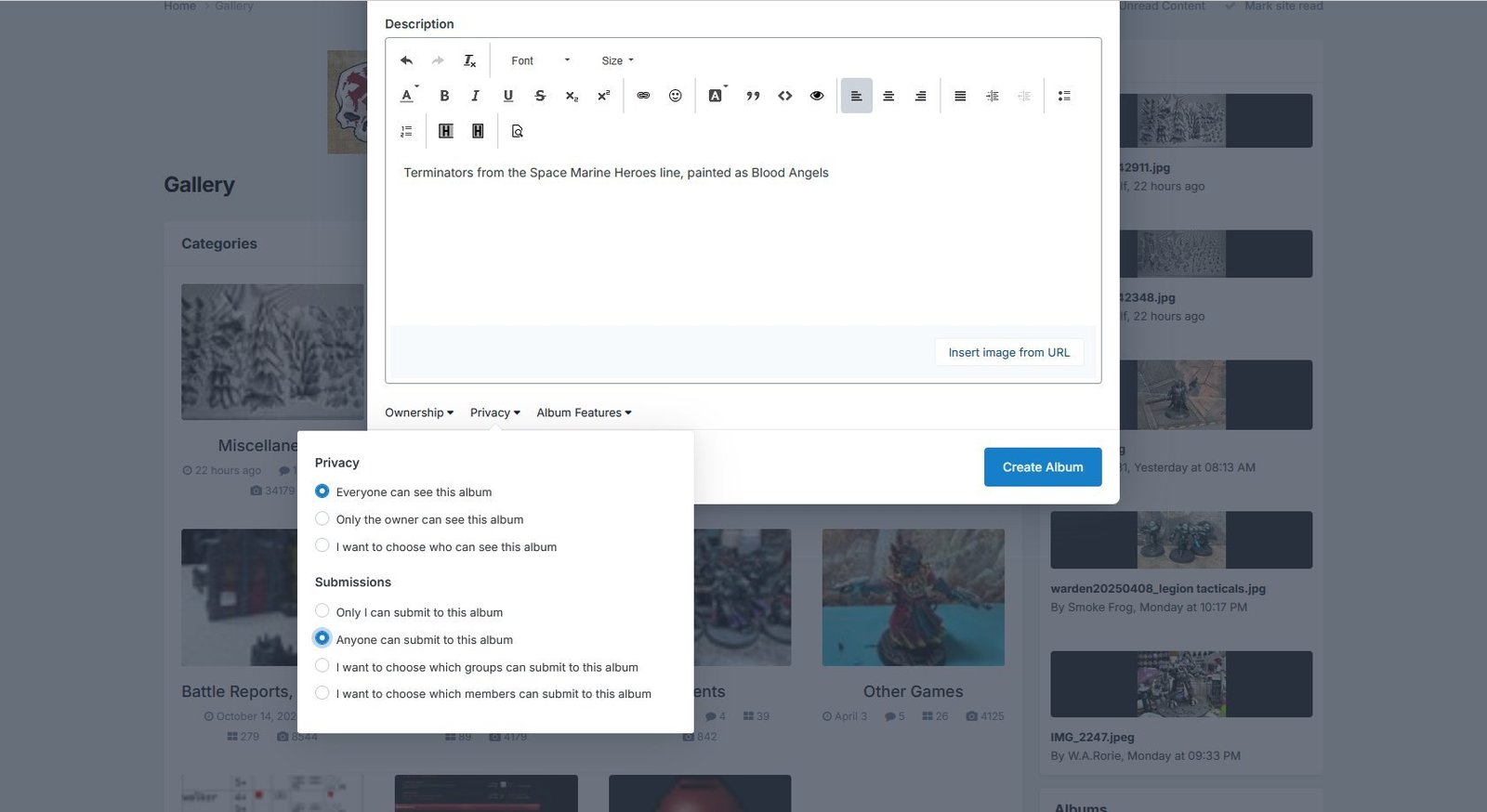Image resolution: width=1487 pixels, height=812 pixels.
Task: Insert a code block
Action: tap(785, 96)
